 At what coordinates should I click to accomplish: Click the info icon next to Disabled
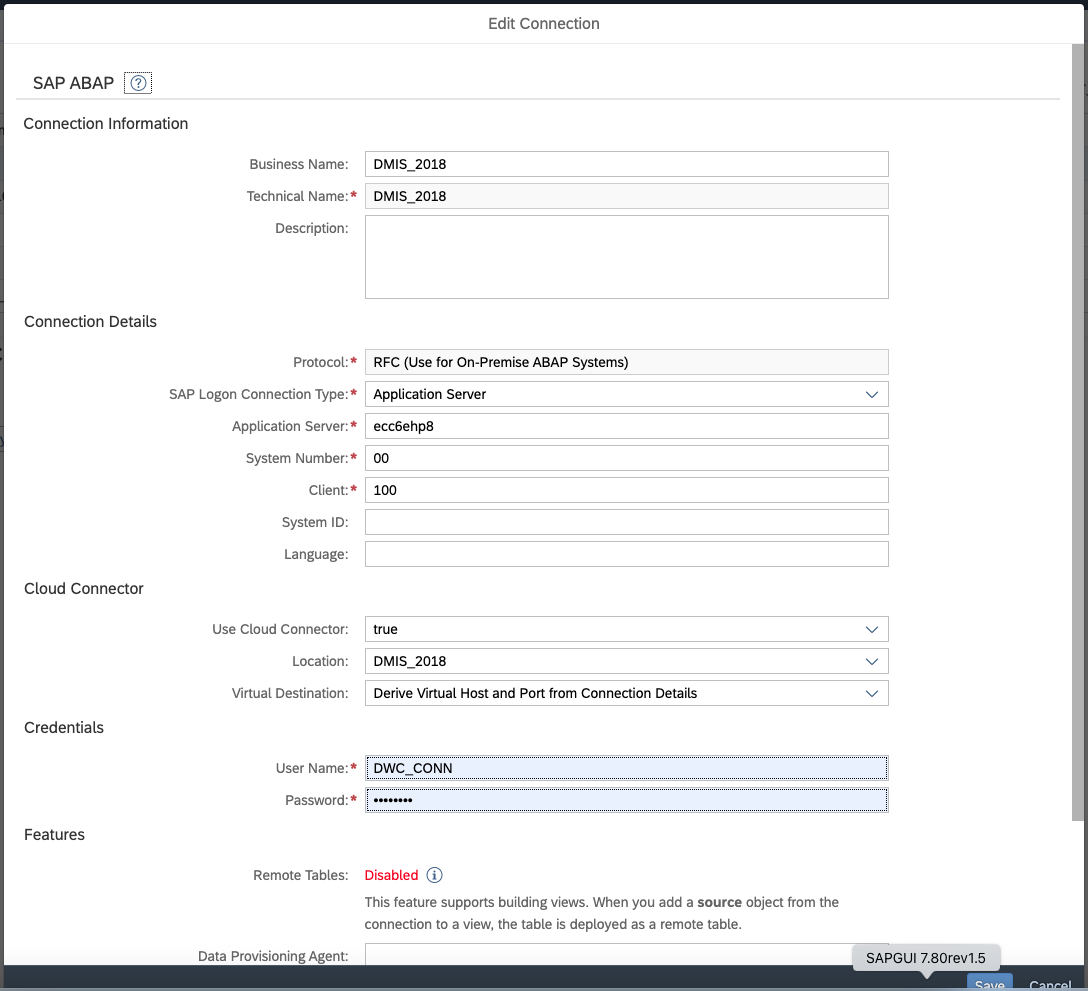click(x=434, y=875)
